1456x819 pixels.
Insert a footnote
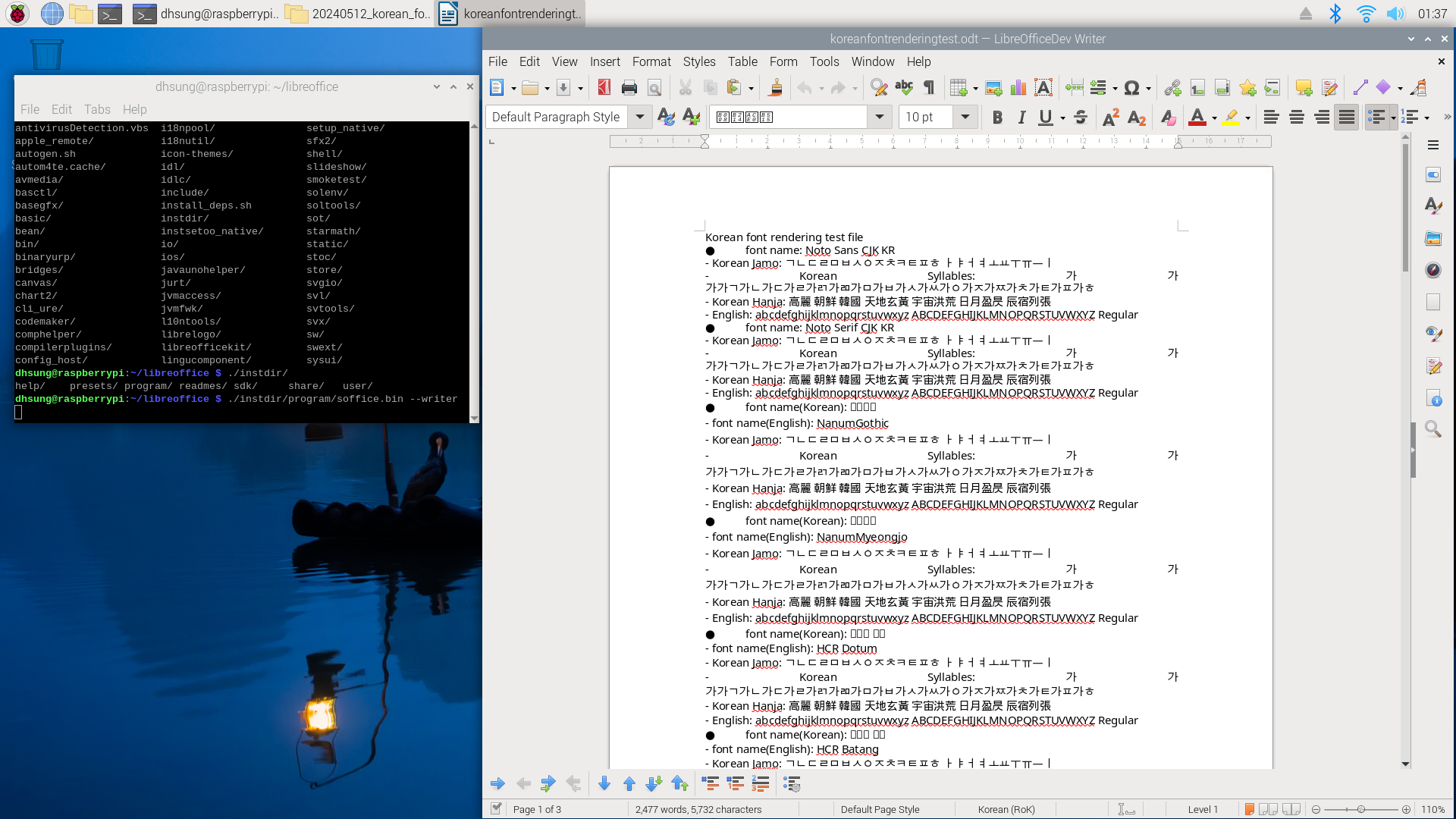tap(1197, 88)
